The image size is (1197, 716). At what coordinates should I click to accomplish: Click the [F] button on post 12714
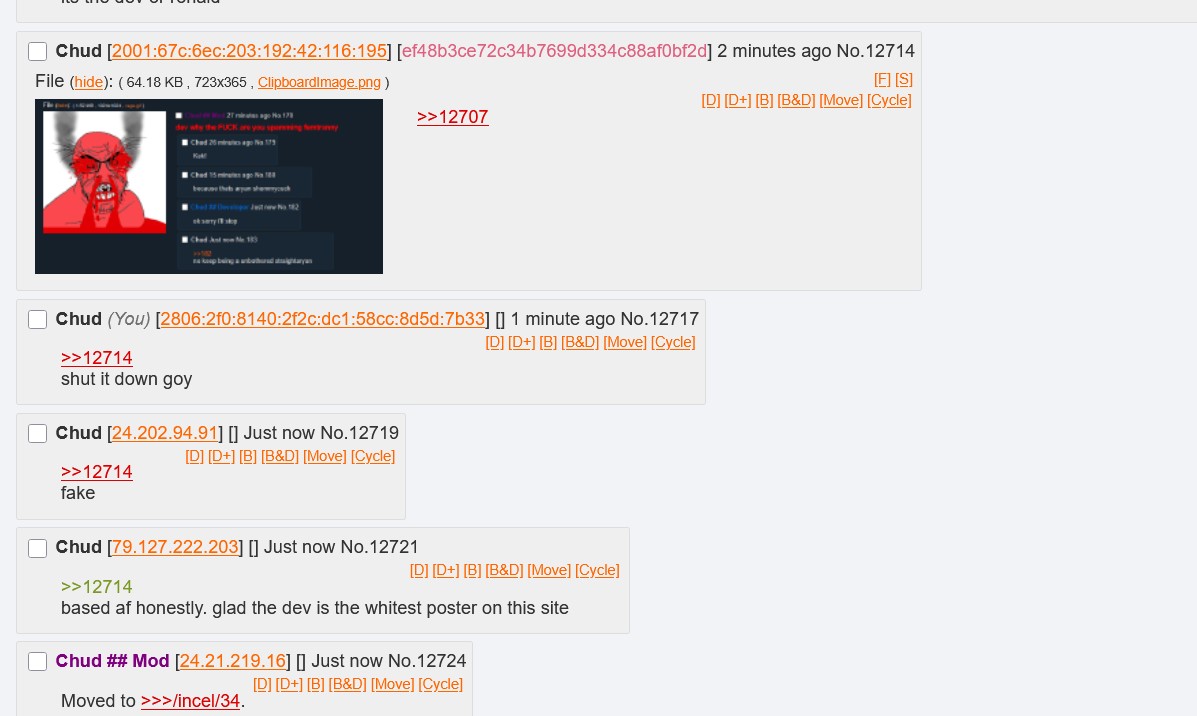(x=882, y=79)
